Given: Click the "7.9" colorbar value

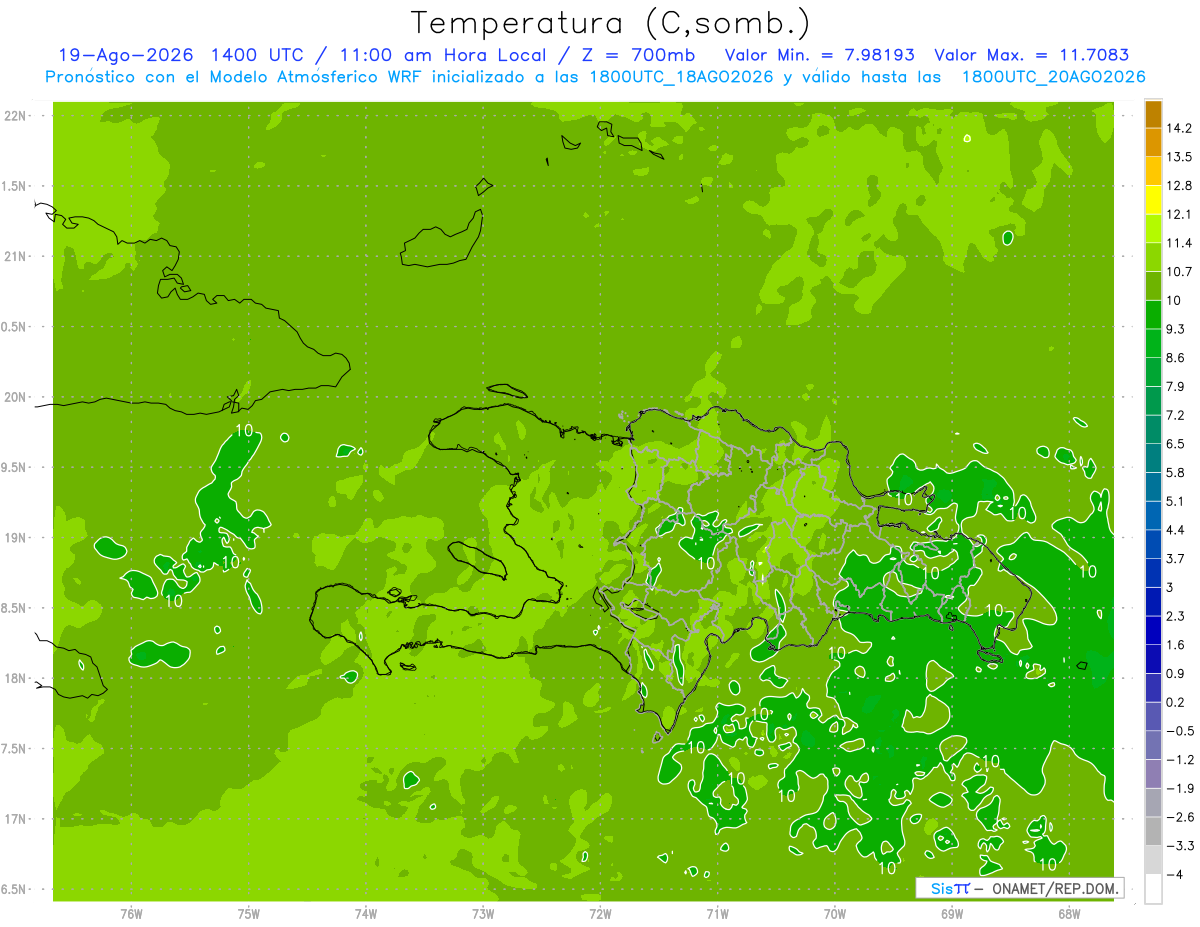Looking at the screenshot, I should [x=1175, y=386].
